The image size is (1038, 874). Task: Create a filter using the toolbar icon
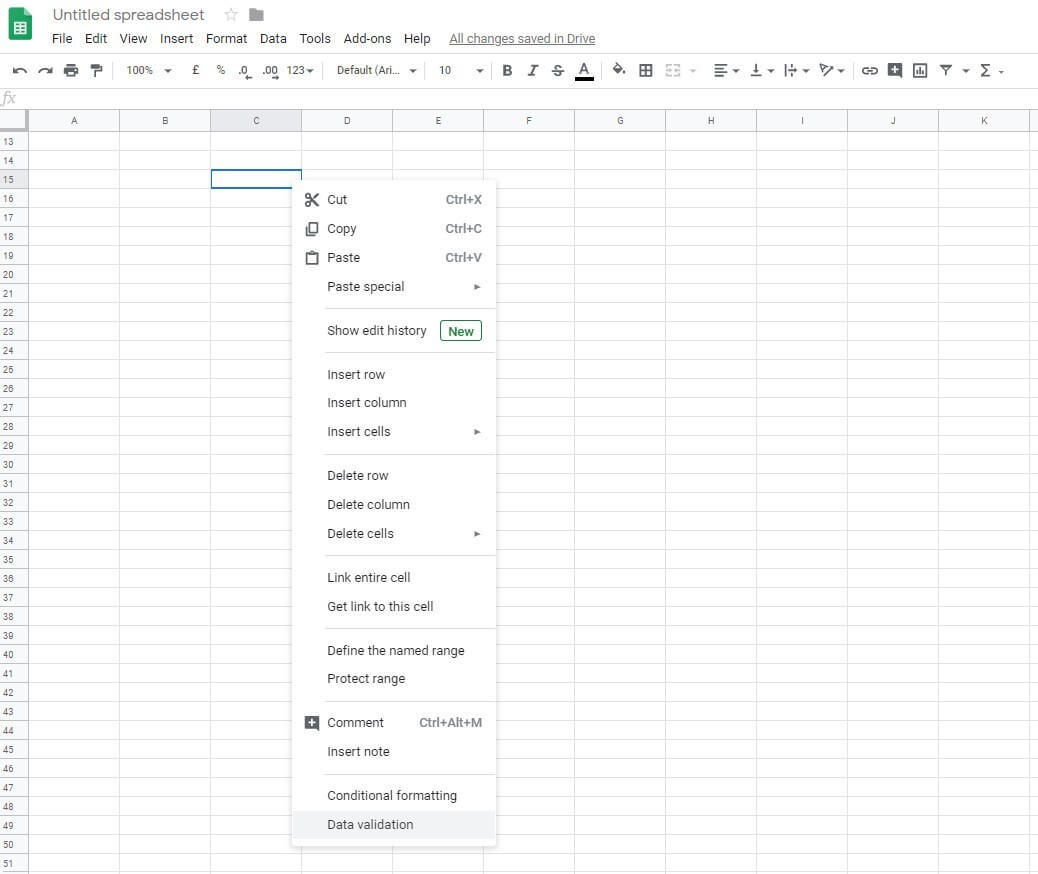(946, 70)
